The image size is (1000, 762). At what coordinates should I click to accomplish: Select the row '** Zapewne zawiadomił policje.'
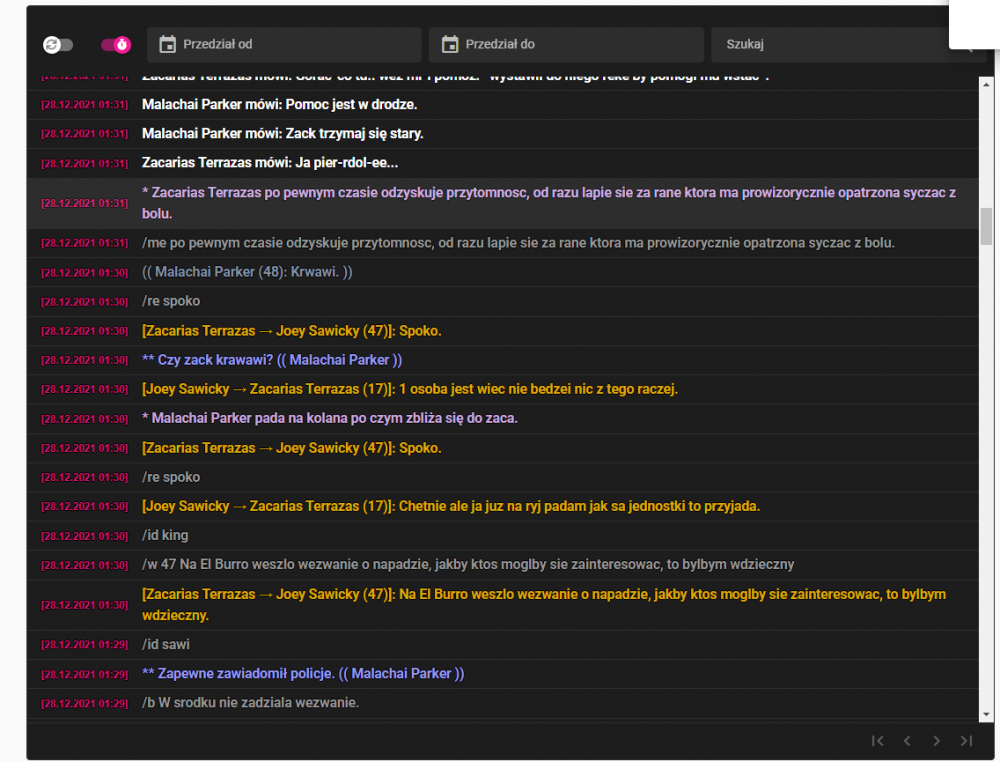(x=503, y=674)
